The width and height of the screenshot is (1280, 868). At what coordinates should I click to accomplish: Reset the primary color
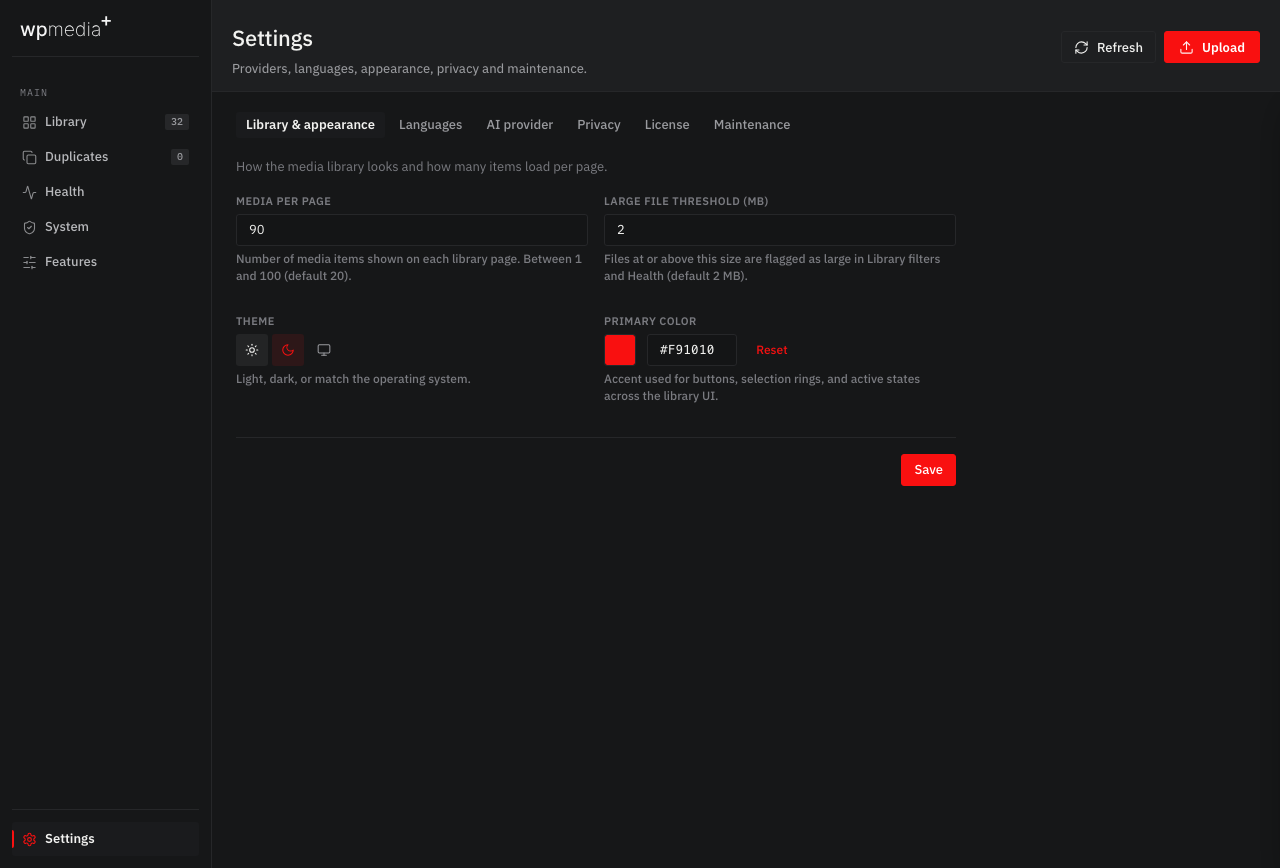[x=772, y=350]
